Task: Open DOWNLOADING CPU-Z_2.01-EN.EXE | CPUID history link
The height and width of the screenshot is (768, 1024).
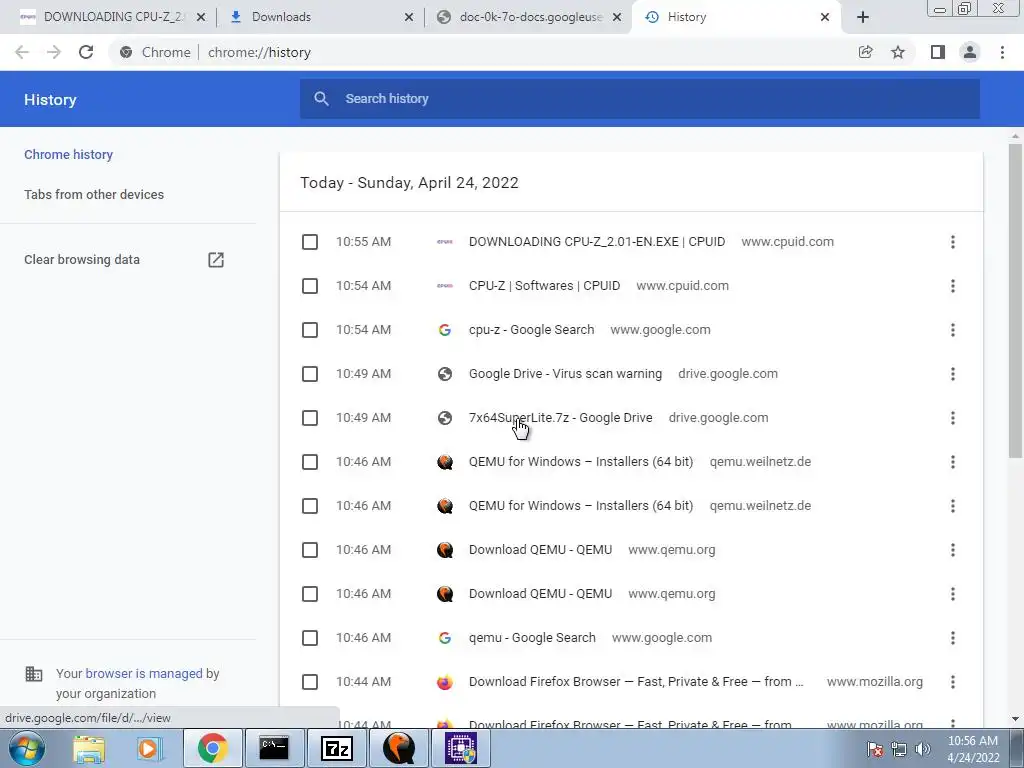Action: (597, 242)
